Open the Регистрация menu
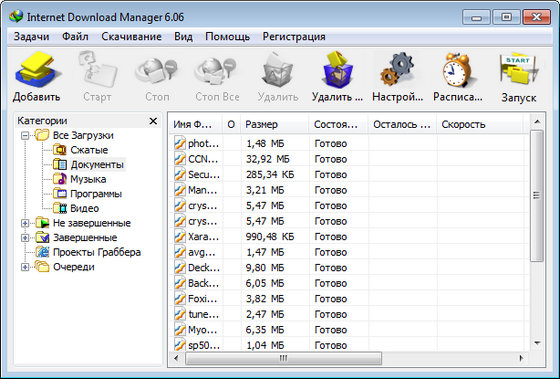The image size is (560, 379). pos(294,37)
